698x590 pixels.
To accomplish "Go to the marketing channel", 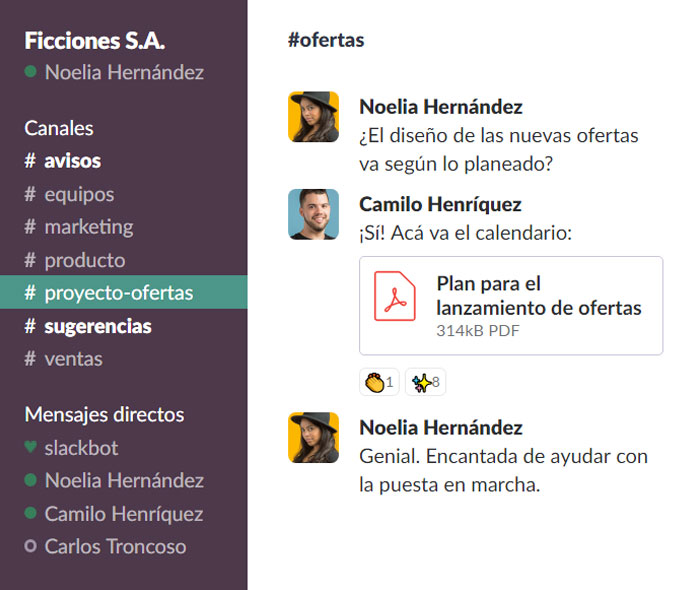I will (x=88, y=227).
